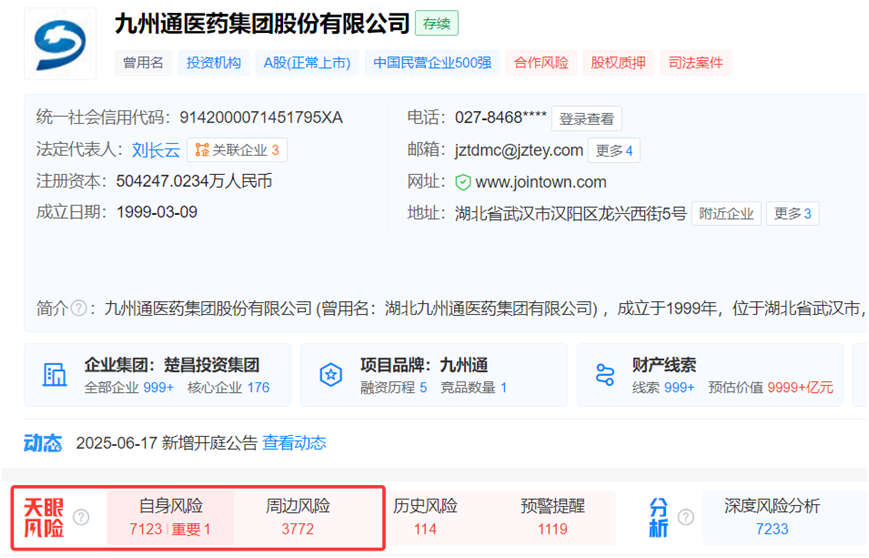Image resolution: width=869 pixels, height=558 pixels.
Task: Click the credit code 9142000071451795XA
Action: pos(261,117)
